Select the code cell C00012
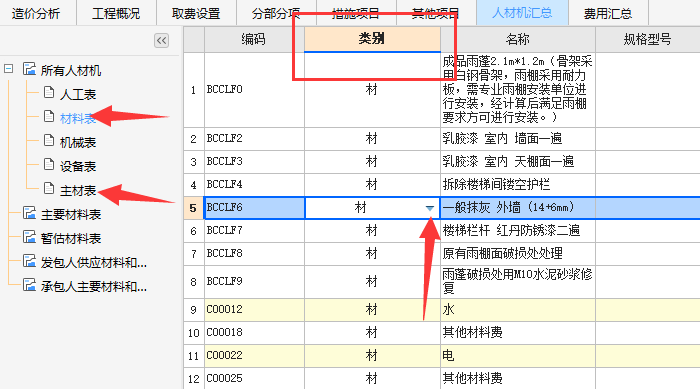 pos(254,310)
